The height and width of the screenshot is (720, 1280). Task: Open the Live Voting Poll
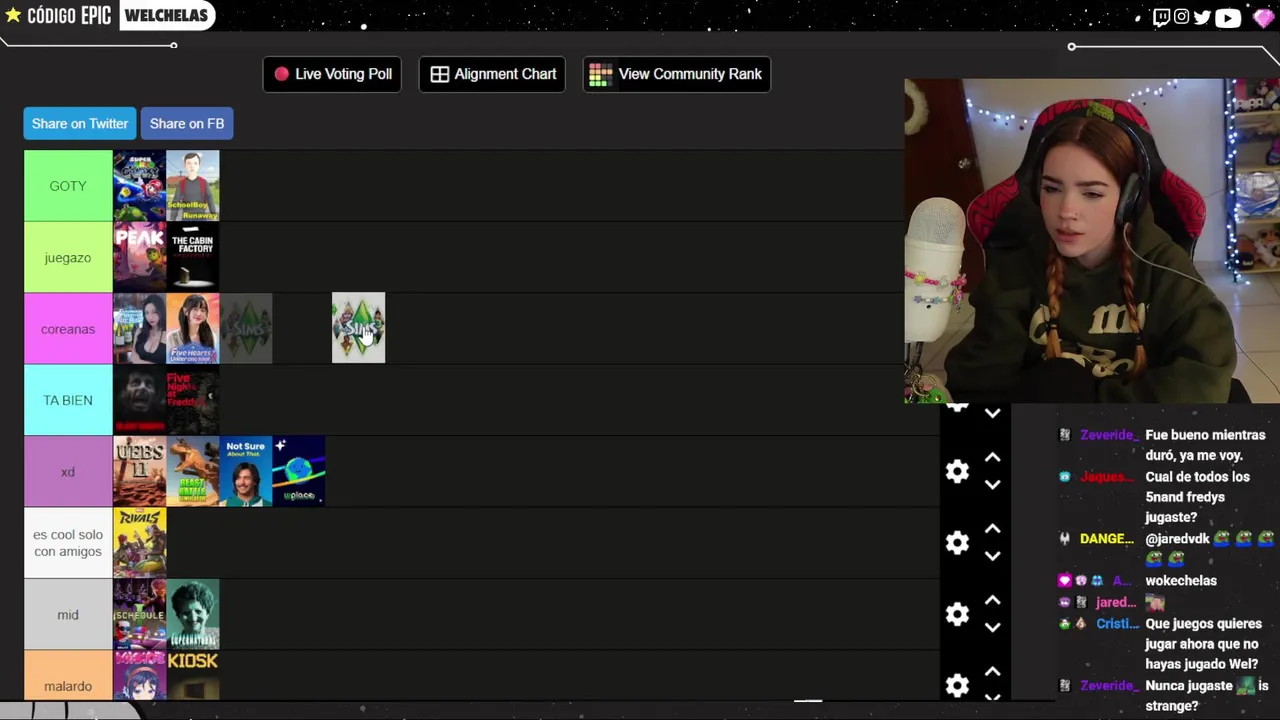pyautogui.click(x=332, y=74)
